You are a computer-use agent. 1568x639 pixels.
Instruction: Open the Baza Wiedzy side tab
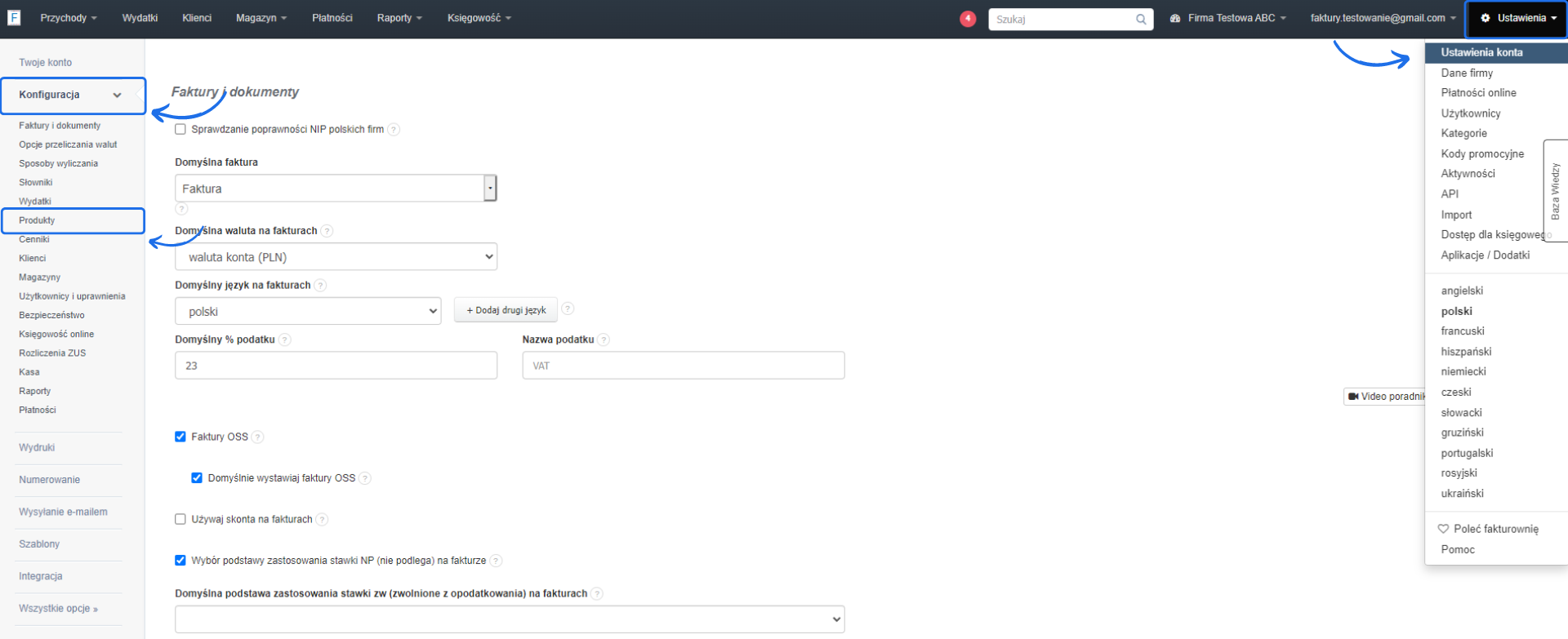click(x=1555, y=191)
